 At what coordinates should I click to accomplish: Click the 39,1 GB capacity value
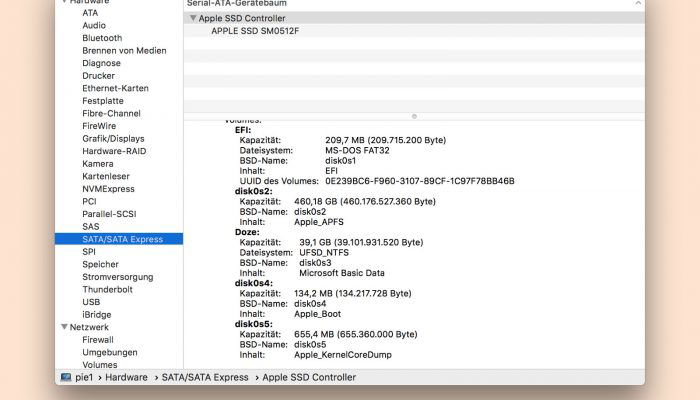click(x=361, y=242)
